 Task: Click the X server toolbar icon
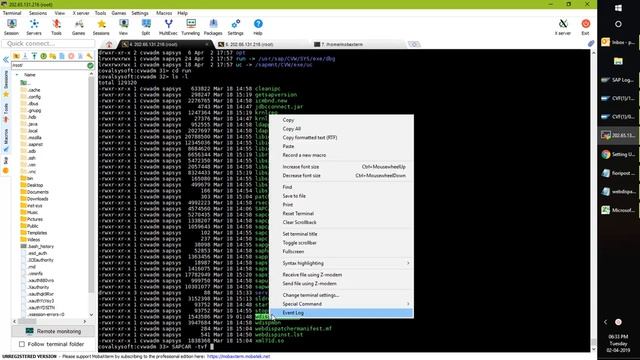(563, 27)
